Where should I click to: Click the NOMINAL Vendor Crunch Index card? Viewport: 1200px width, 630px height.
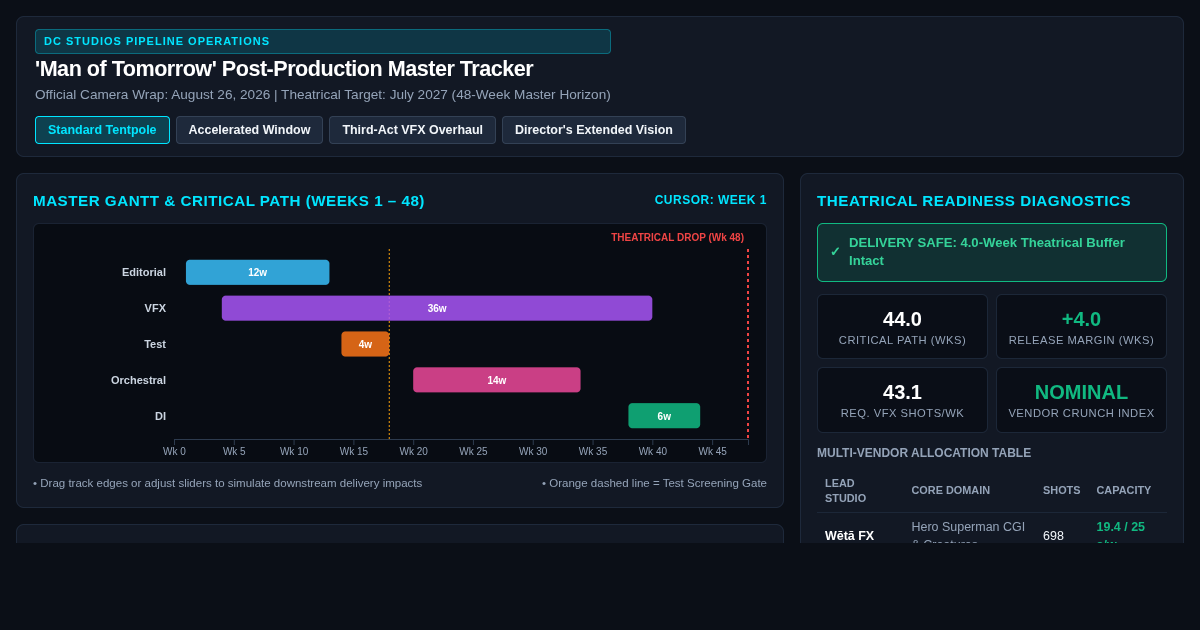(x=1081, y=400)
